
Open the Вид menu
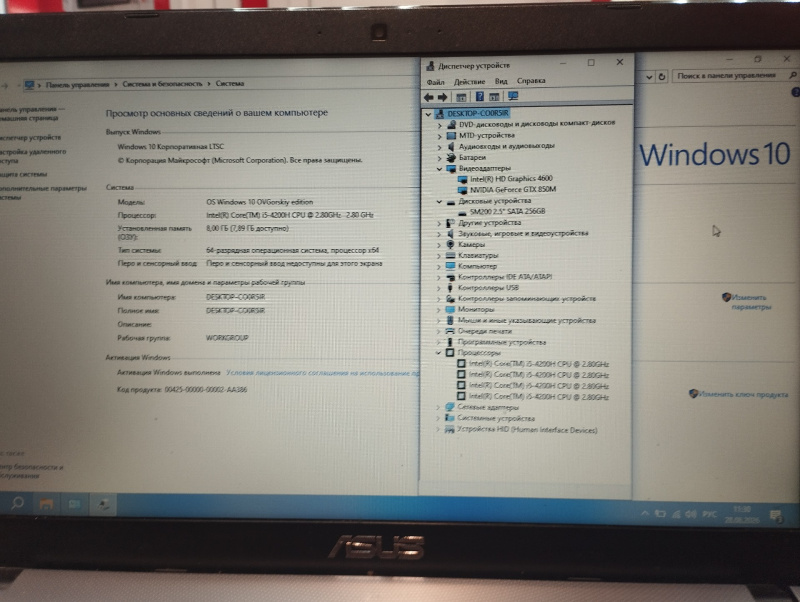(x=501, y=81)
